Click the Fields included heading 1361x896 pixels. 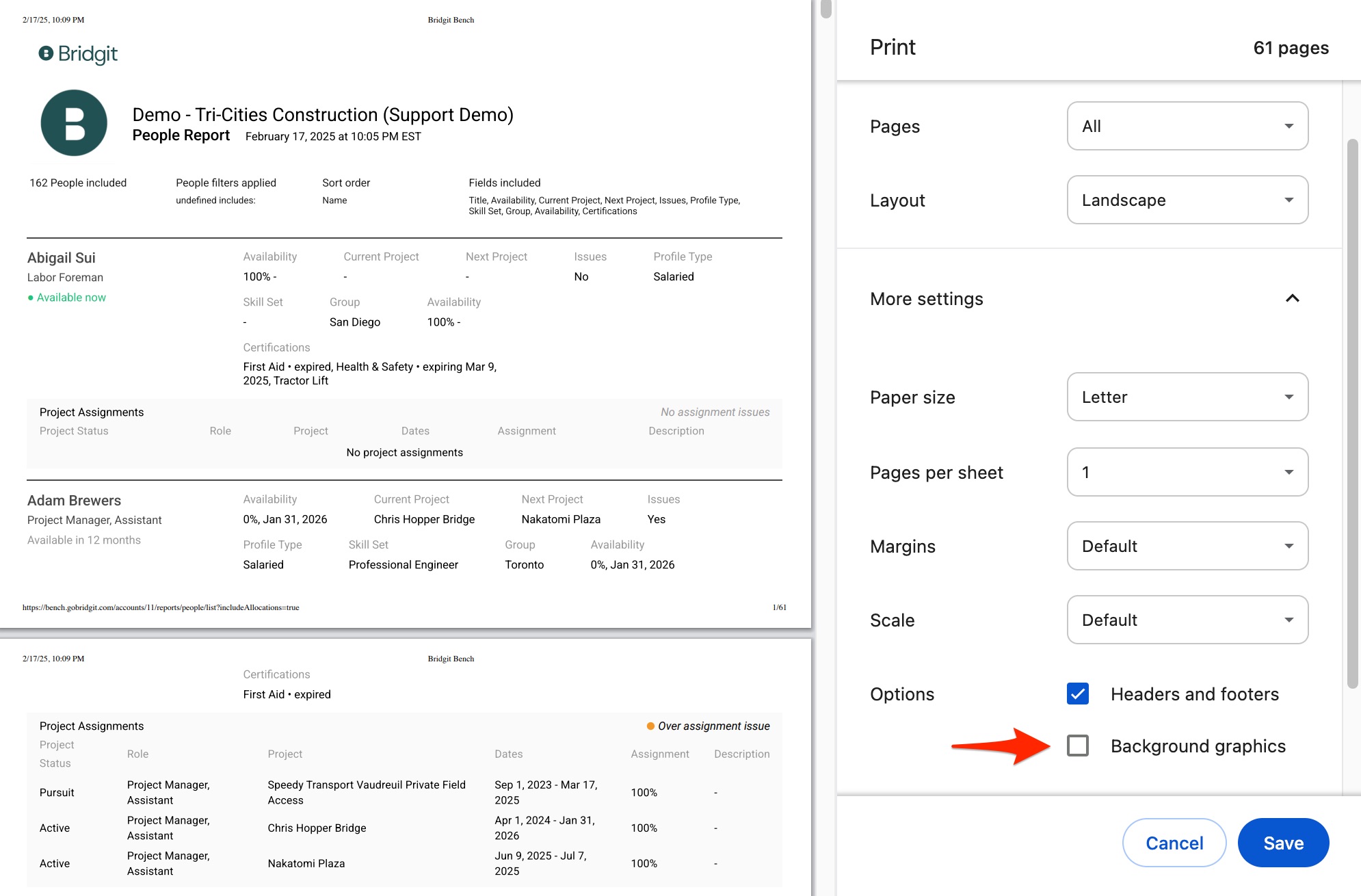[x=505, y=183]
